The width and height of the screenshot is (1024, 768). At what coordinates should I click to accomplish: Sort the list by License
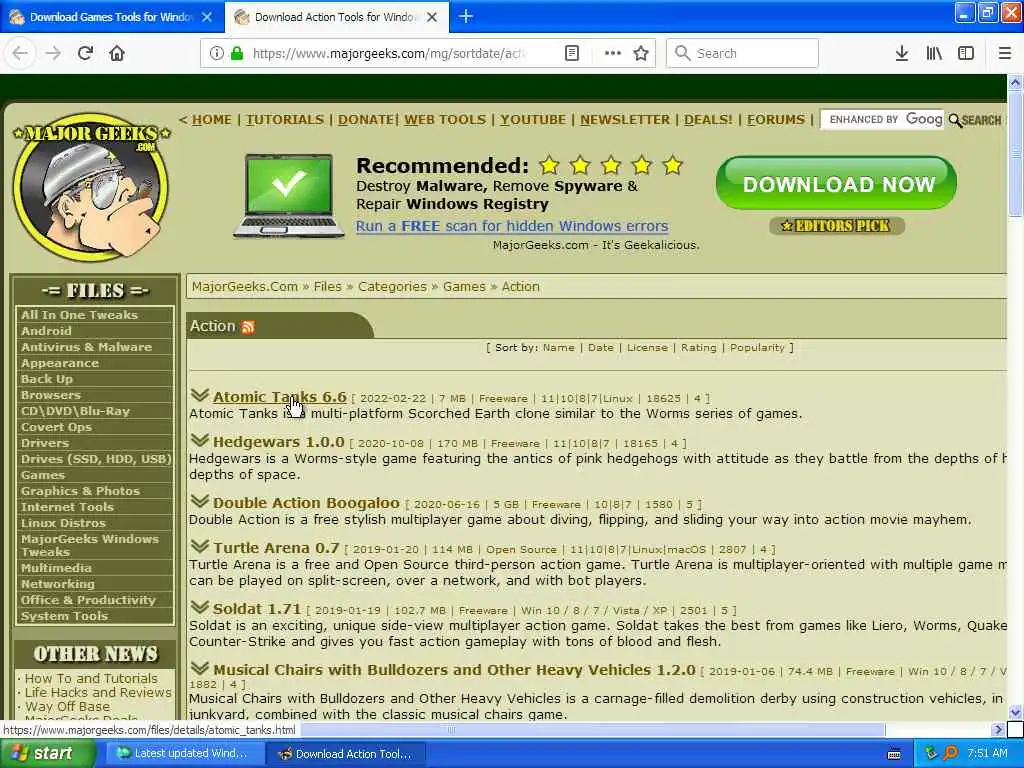(x=647, y=347)
